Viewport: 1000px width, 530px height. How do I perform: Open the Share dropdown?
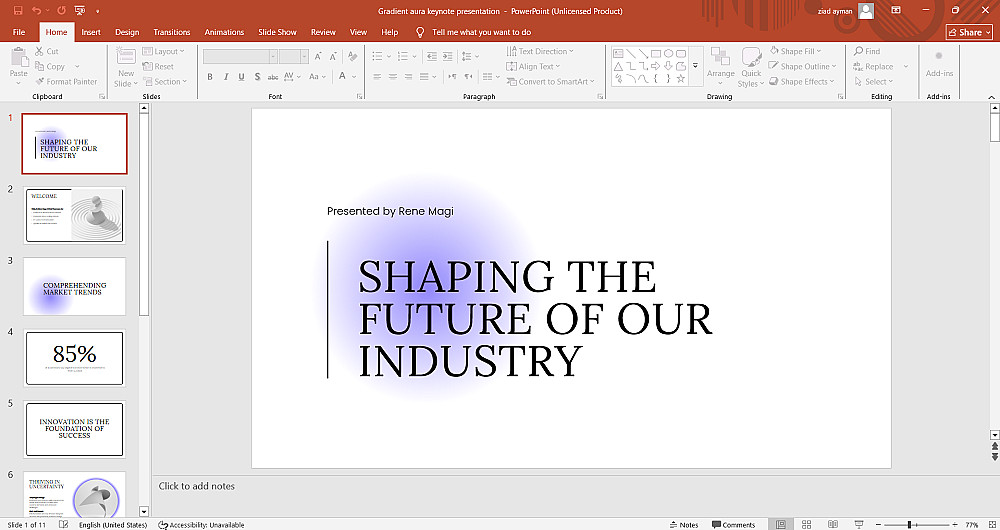[970, 32]
